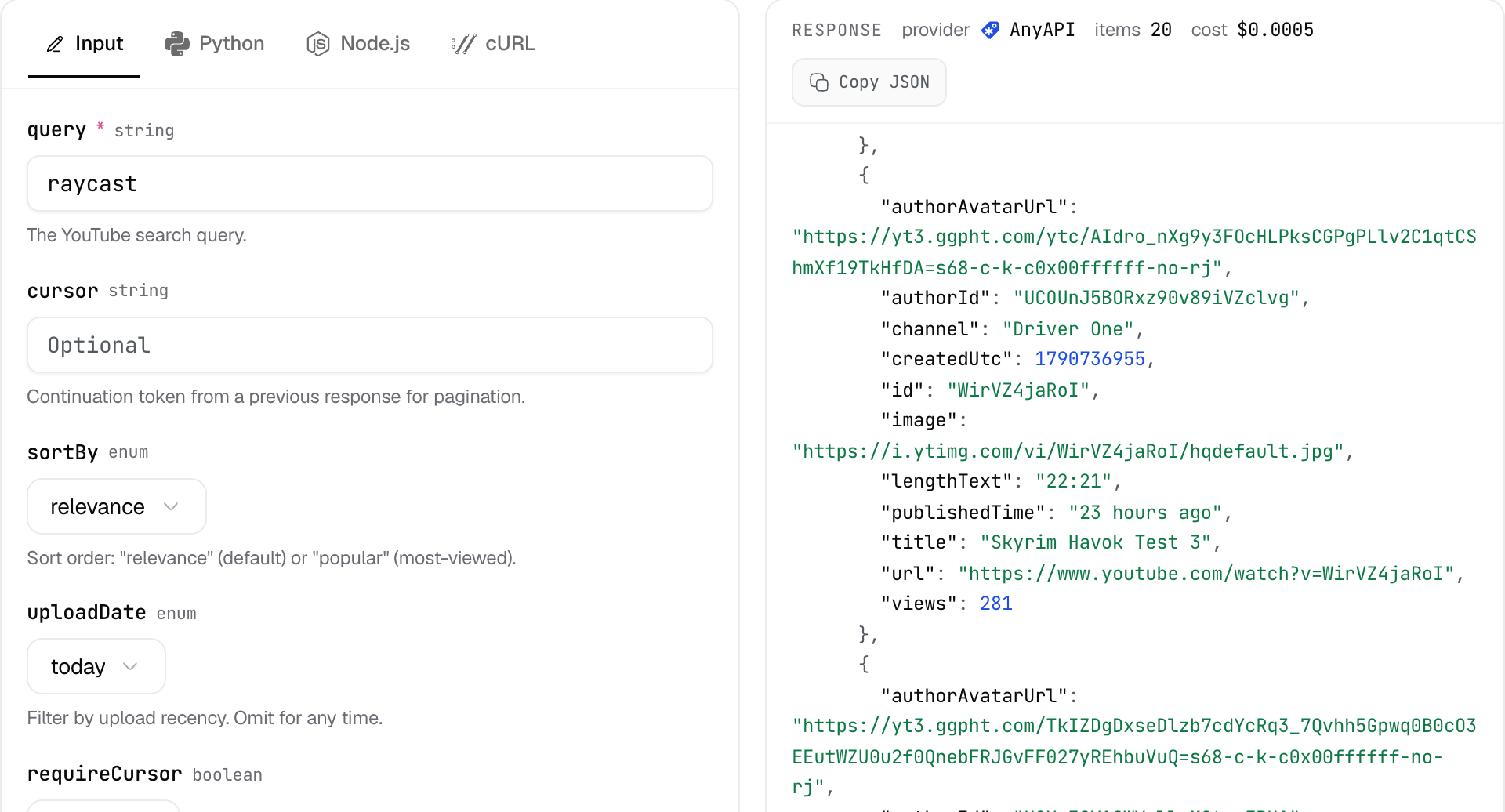Open the uploadDate today dropdown
Image resolution: width=1505 pixels, height=812 pixels.
click(x=96, y=667)
